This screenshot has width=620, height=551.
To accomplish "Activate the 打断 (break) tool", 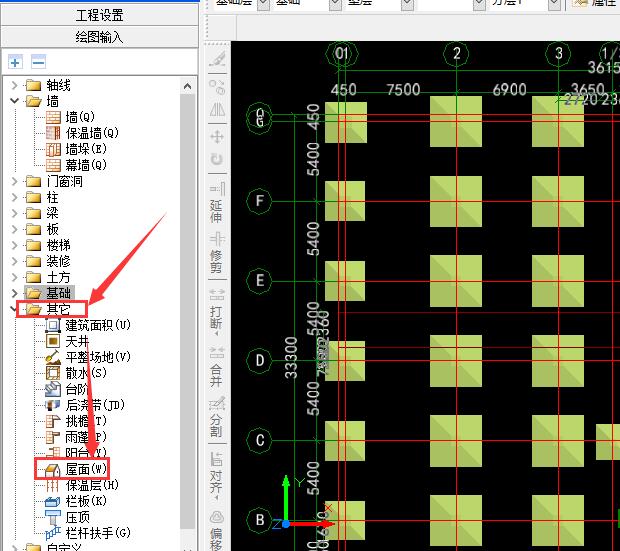I will pos(217,309).
